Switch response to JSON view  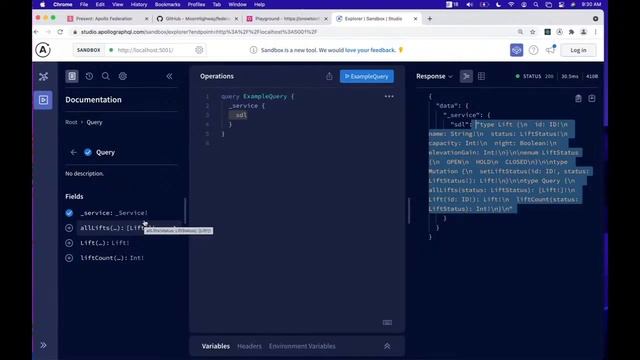tap(466, 76)
